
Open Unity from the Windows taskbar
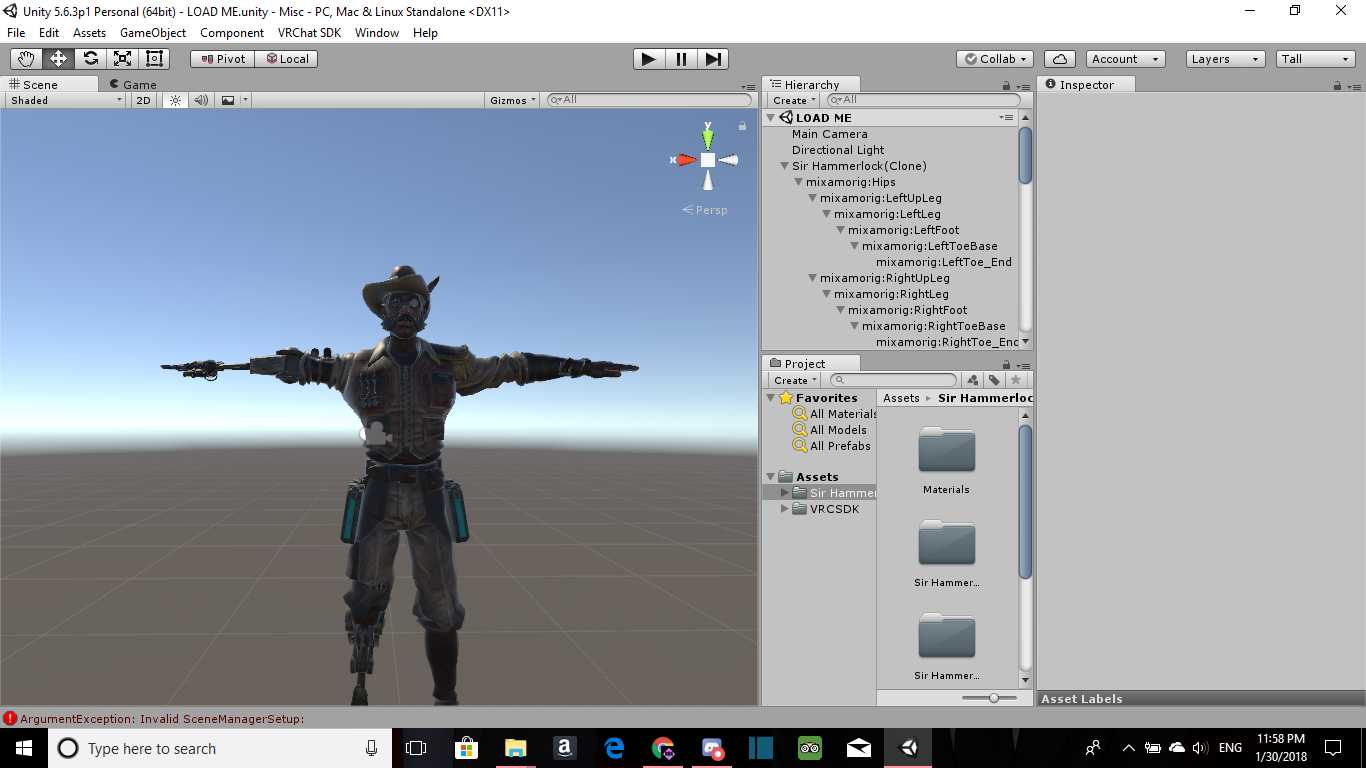(x=908, y=748)
